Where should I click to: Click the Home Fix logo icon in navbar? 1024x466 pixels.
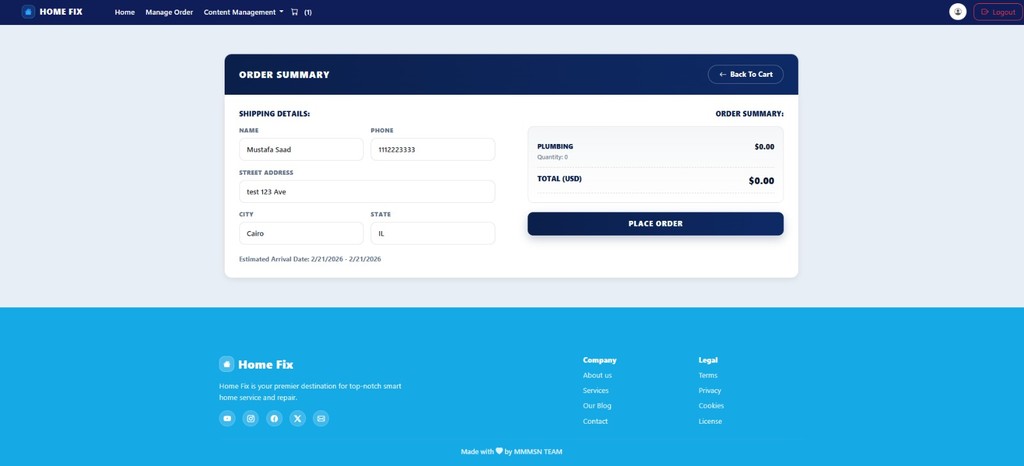click(28, 12)
